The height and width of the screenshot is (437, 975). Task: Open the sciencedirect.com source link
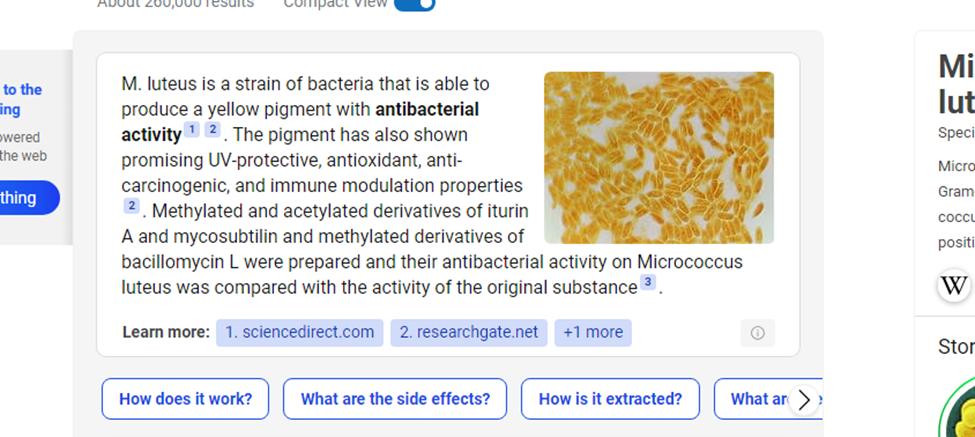click(299, 332)
